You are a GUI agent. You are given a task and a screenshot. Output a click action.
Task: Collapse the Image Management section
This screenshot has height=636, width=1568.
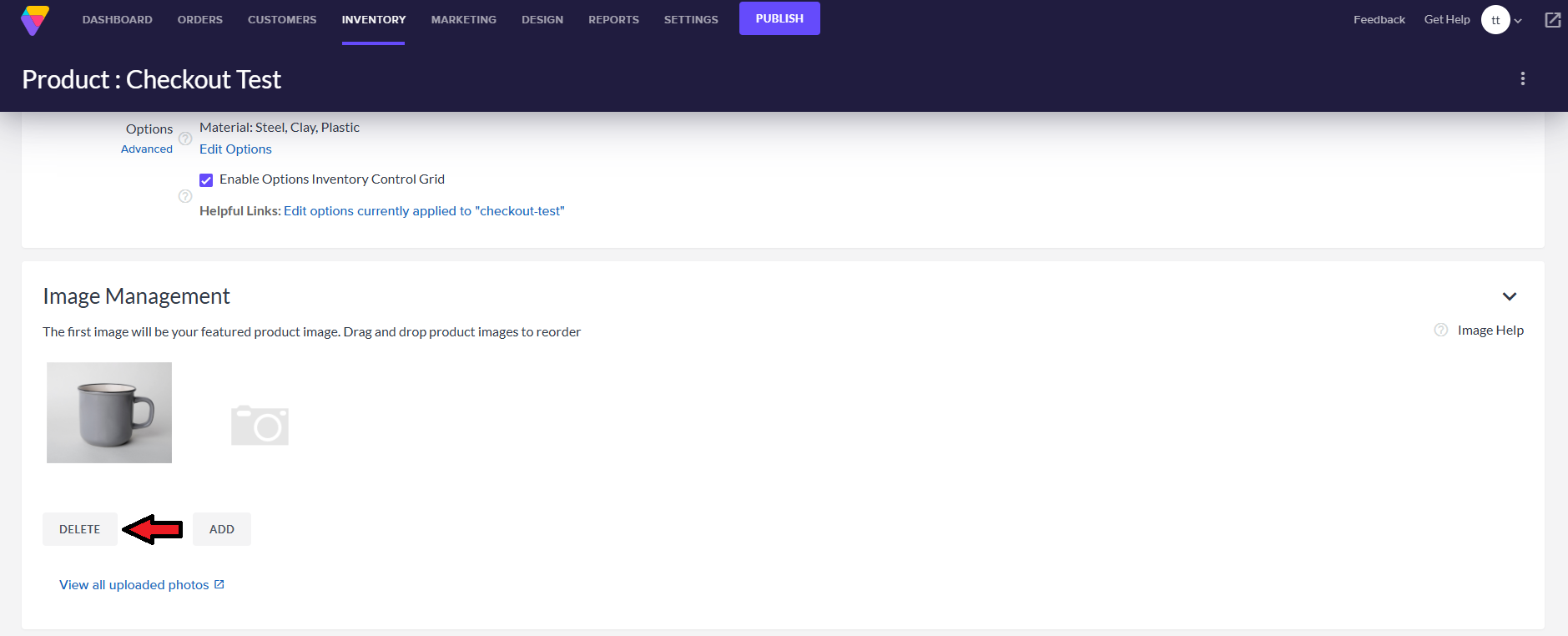click(x=1509, y=296)
